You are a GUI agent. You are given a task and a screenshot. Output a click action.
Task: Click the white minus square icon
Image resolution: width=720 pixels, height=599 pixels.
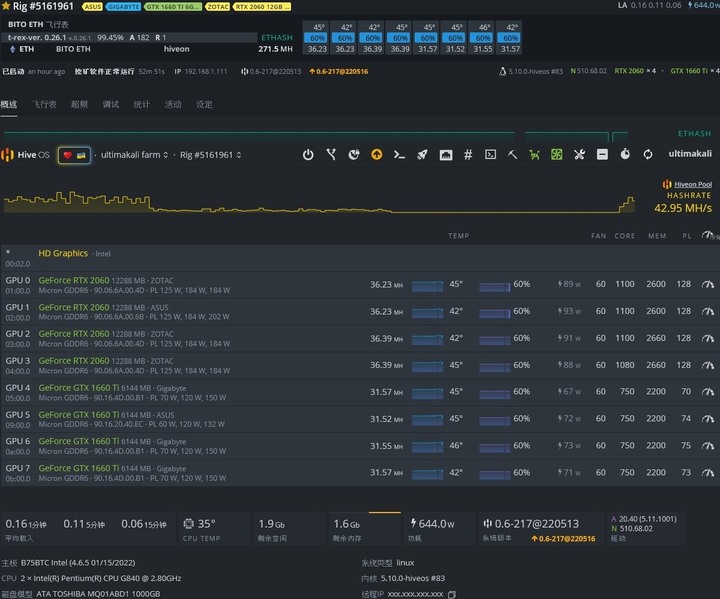tap(602, 155)
